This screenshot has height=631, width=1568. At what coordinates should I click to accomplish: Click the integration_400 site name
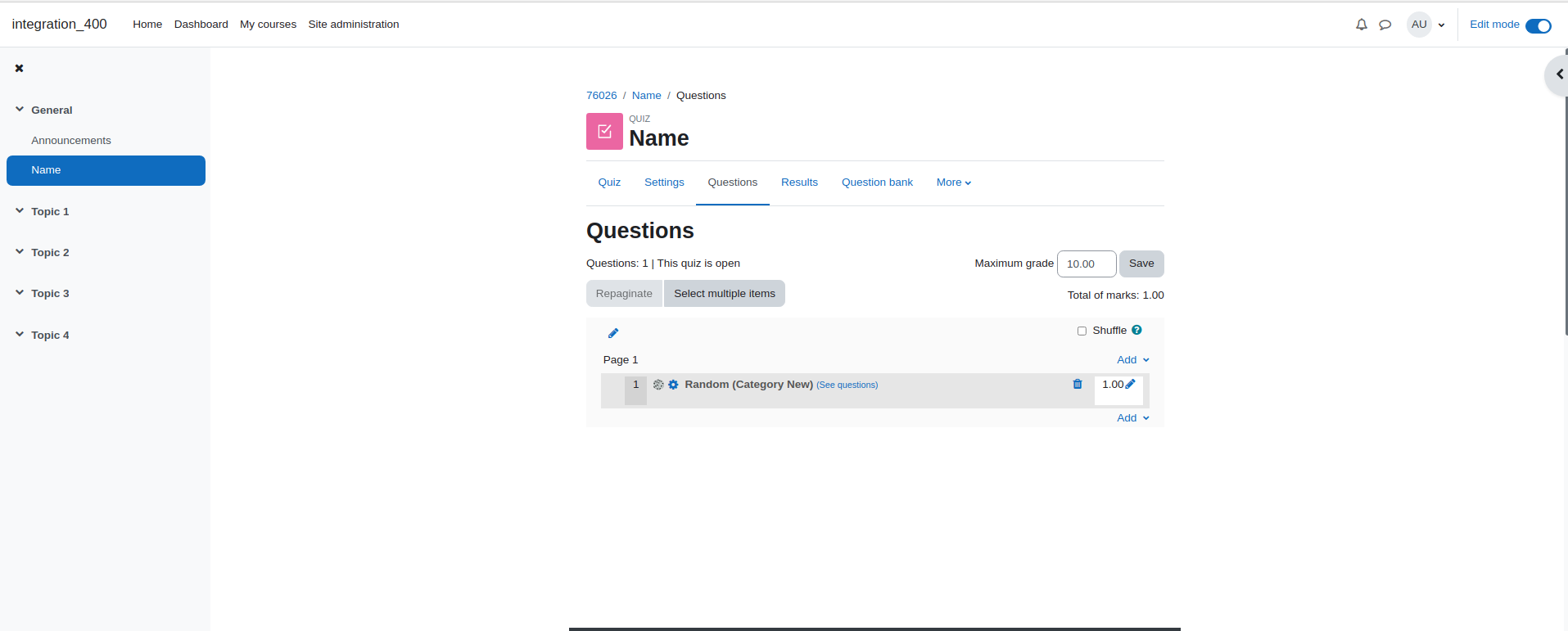(x=59, y=25)
